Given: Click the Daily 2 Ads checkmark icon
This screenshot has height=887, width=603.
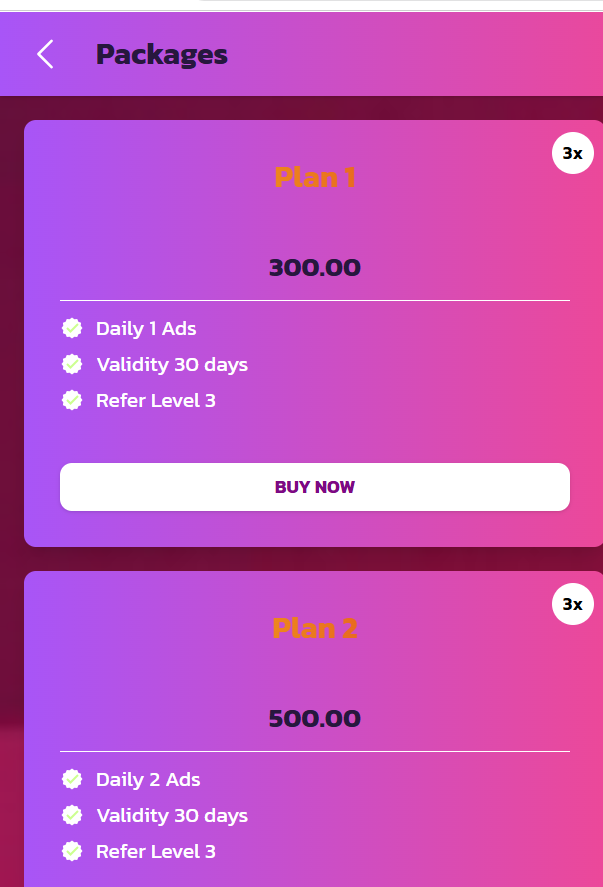Looking at the screenshot, I should click(72, 779).
